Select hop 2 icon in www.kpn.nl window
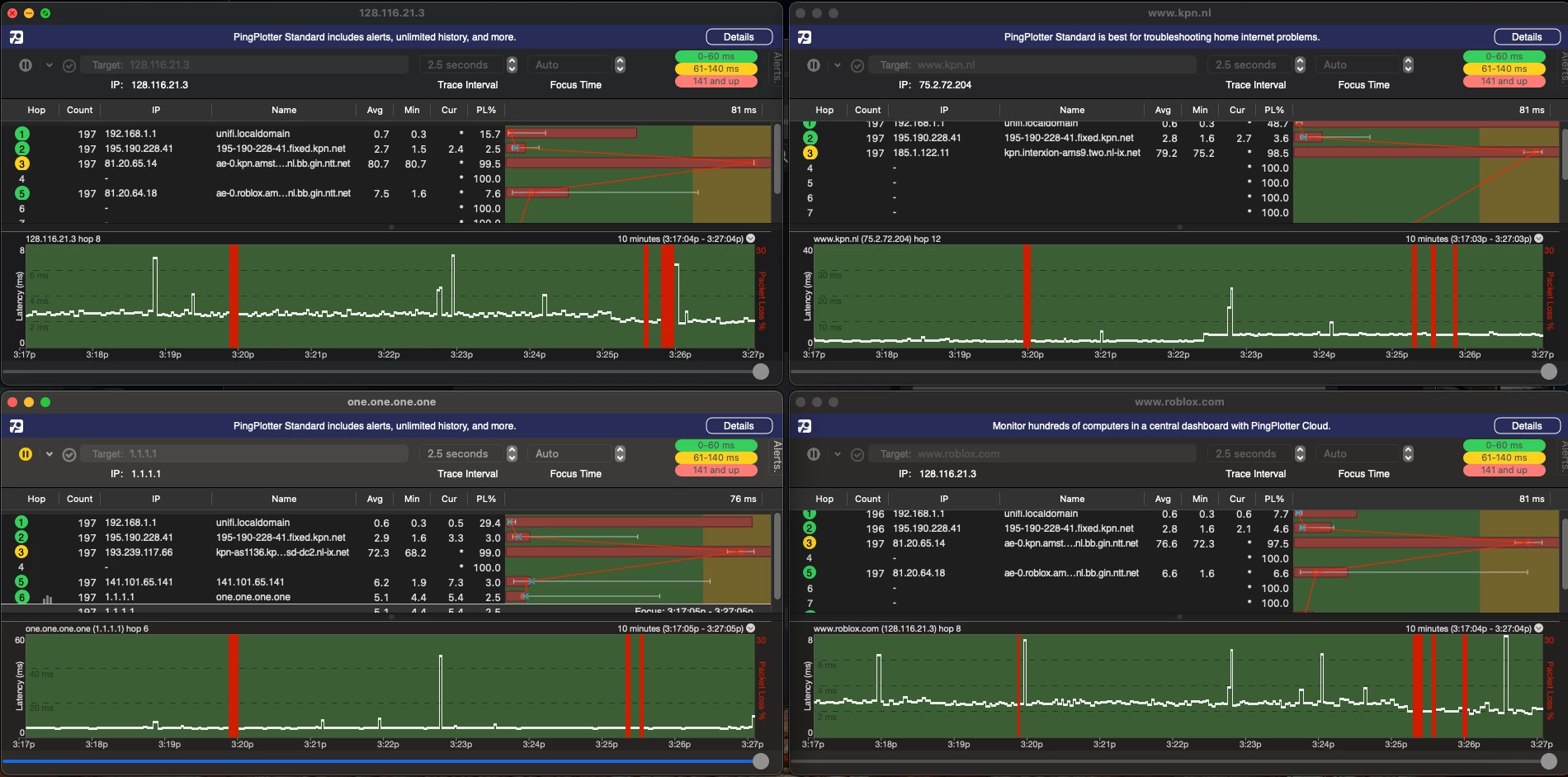This screenshot has height=777, width=1568. tap(810, 138)
